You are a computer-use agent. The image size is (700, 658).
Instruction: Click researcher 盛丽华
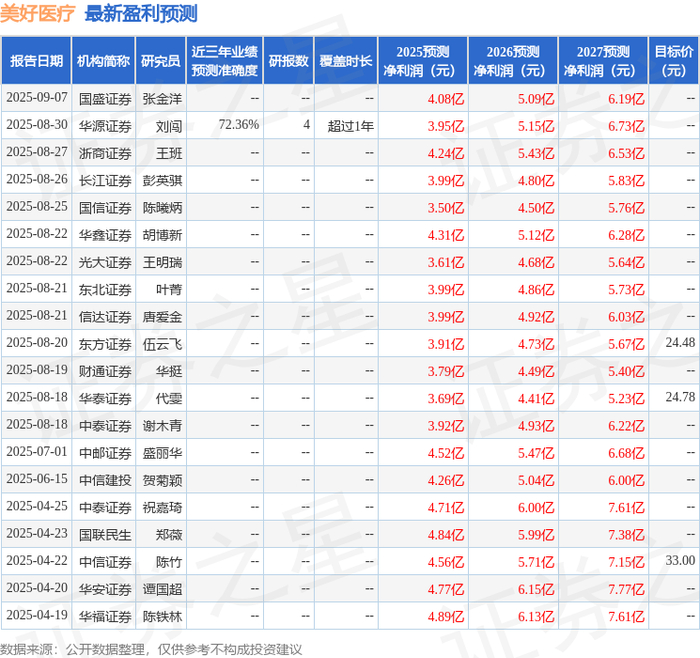162,453
